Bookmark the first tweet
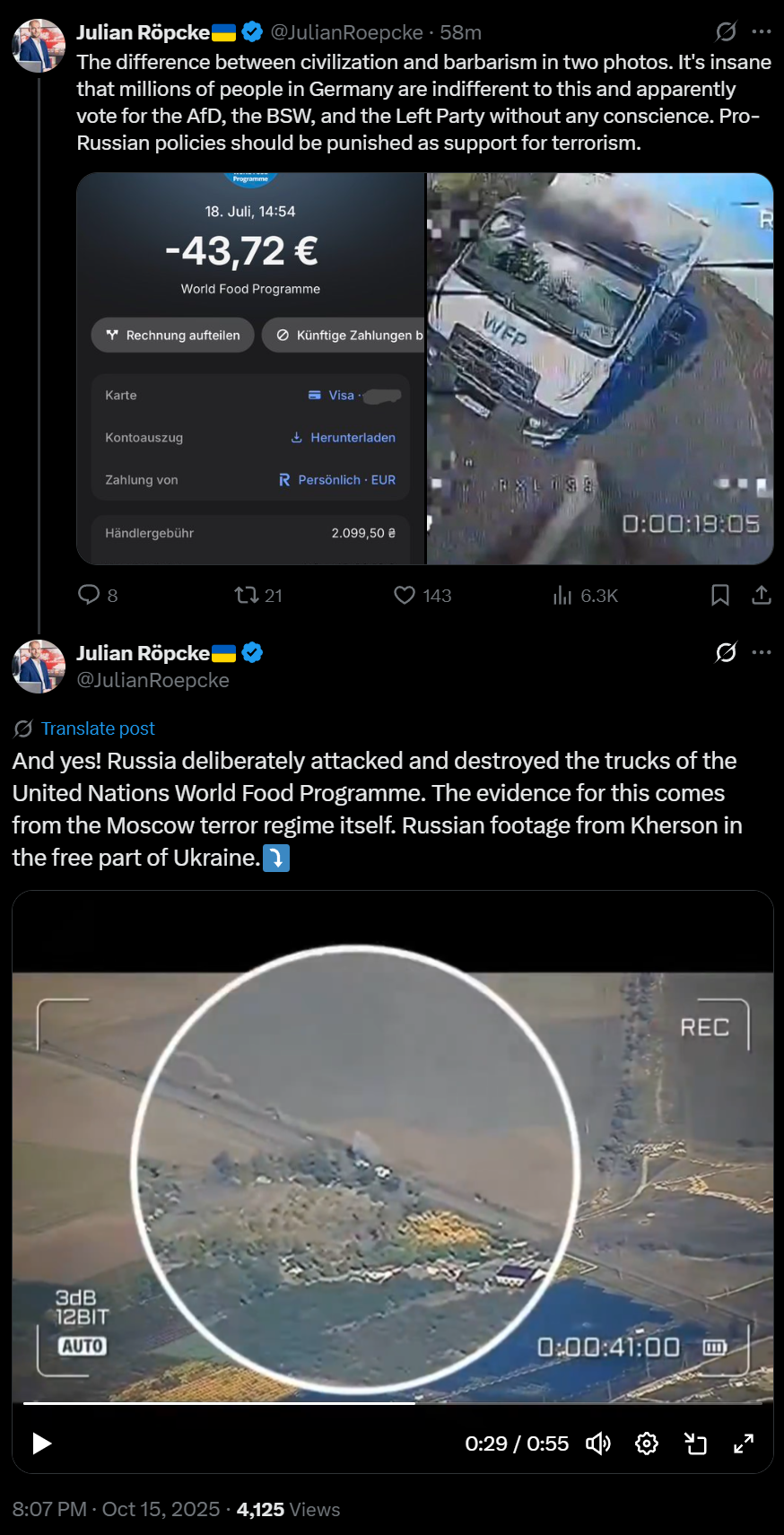The image size is (784, 1535). [719, 595]
